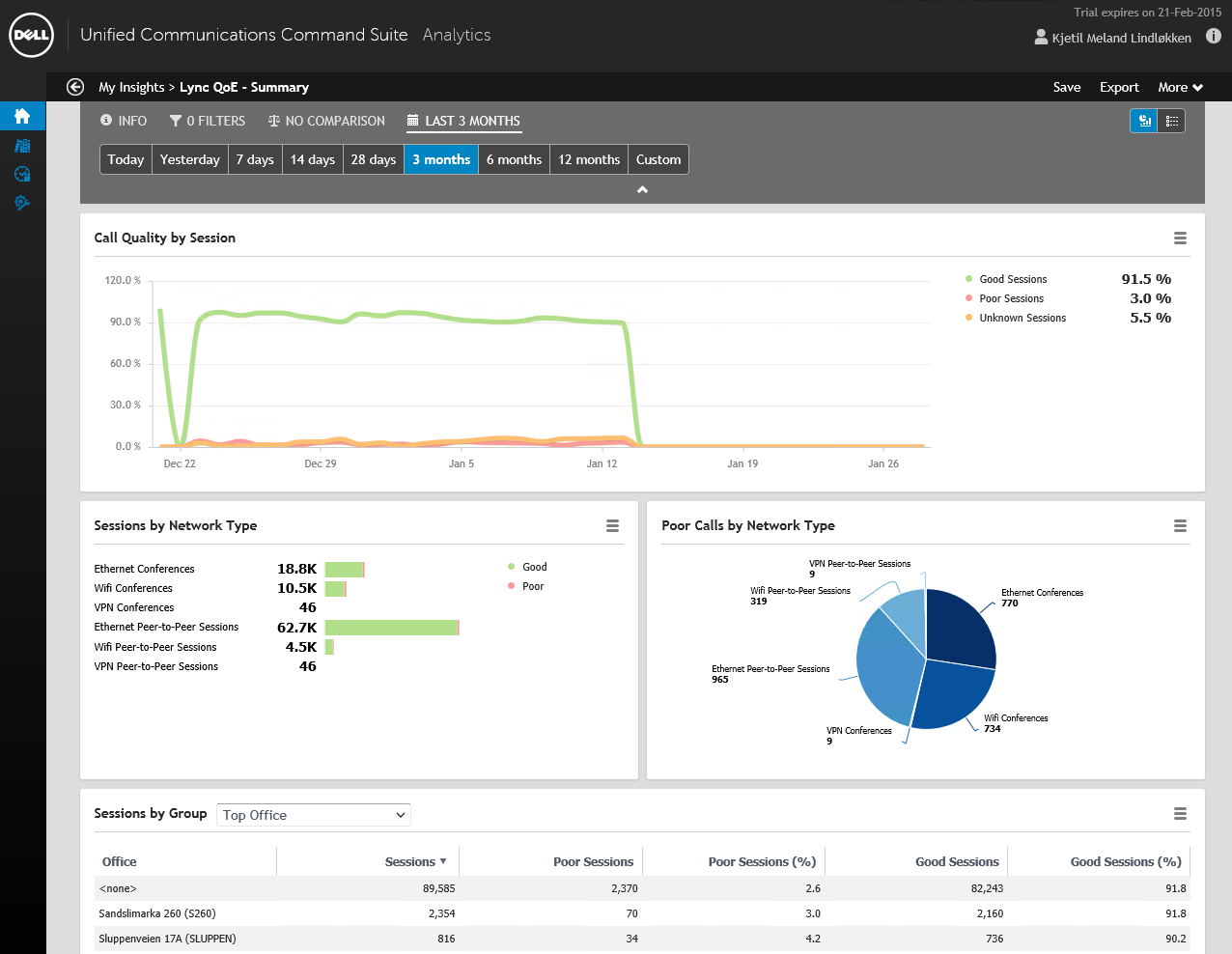
Task: Click the back arrow icon
Action: (x=75, y=87)
